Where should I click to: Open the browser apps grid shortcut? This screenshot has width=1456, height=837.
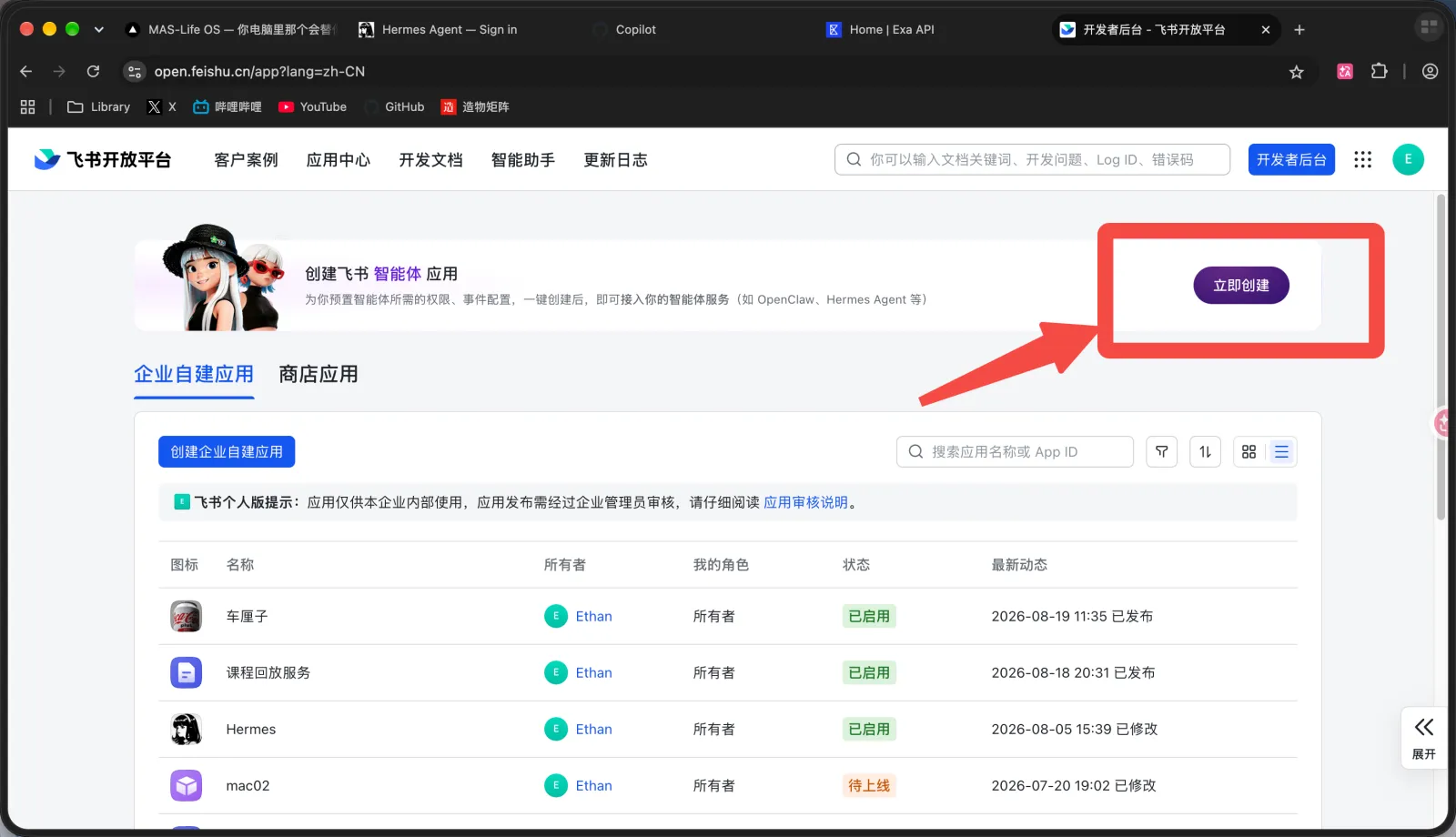[x=27, y=106]
